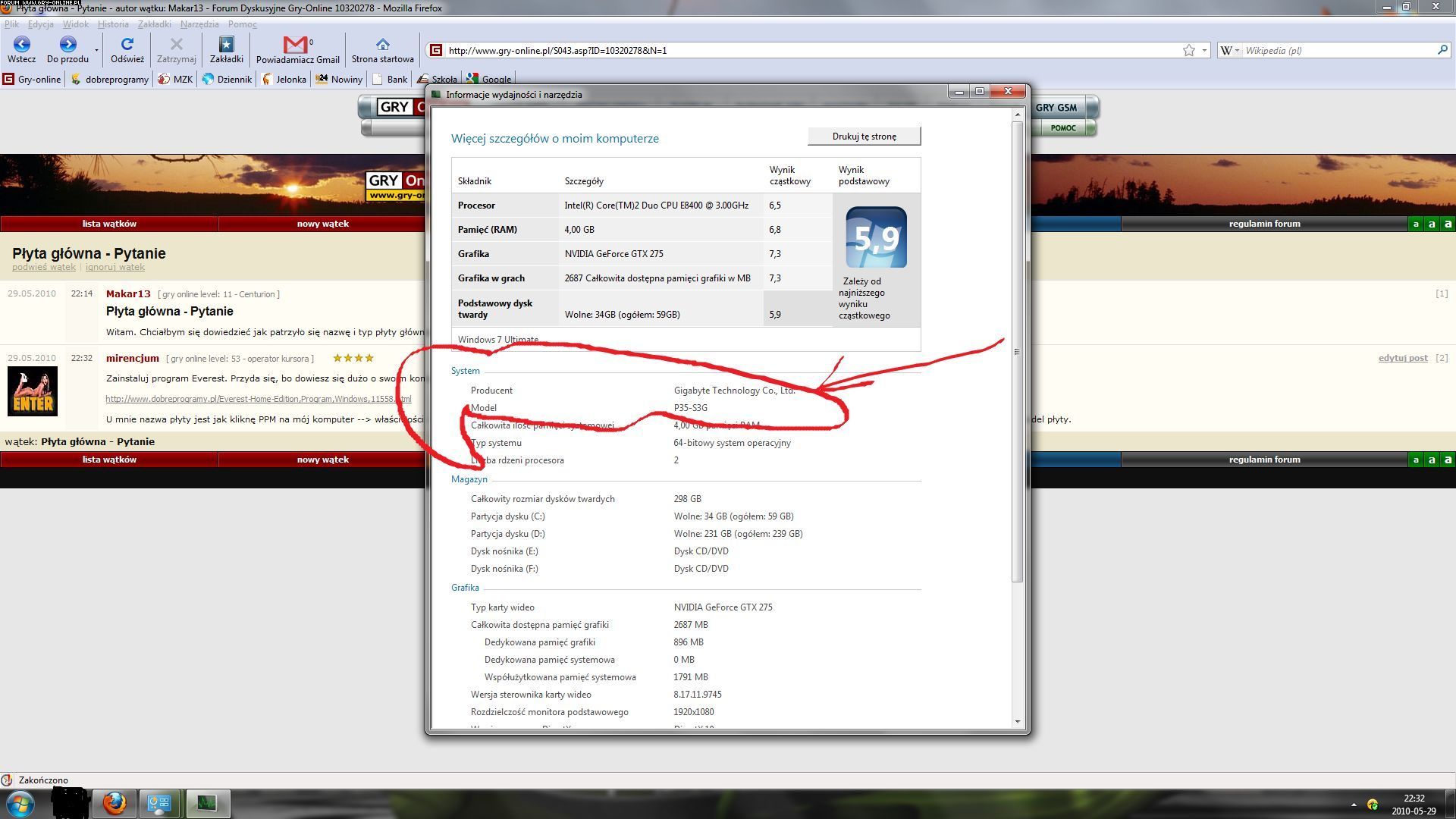Viewport: 1456px width, 819px height.
Task: Click the performance window's vertical scrollbar thumb
Action: pyautogui.click(x=1017, y=351)
